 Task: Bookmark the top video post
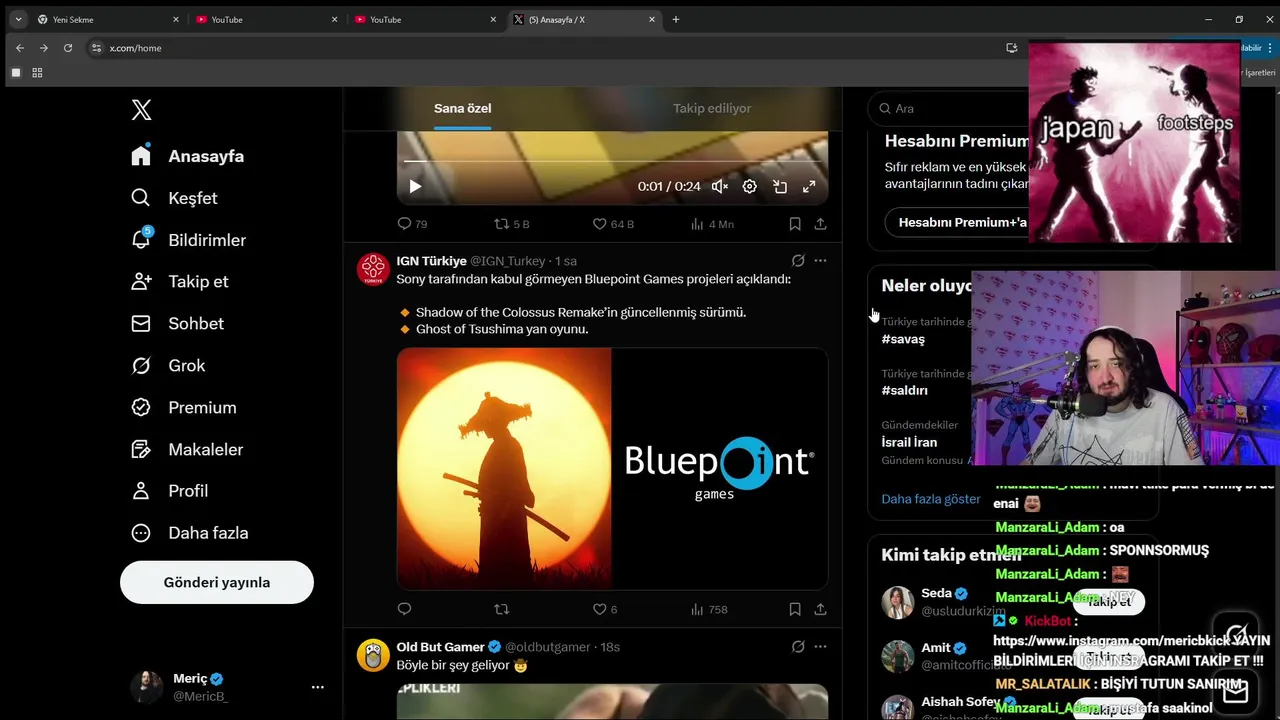[795, 224]
